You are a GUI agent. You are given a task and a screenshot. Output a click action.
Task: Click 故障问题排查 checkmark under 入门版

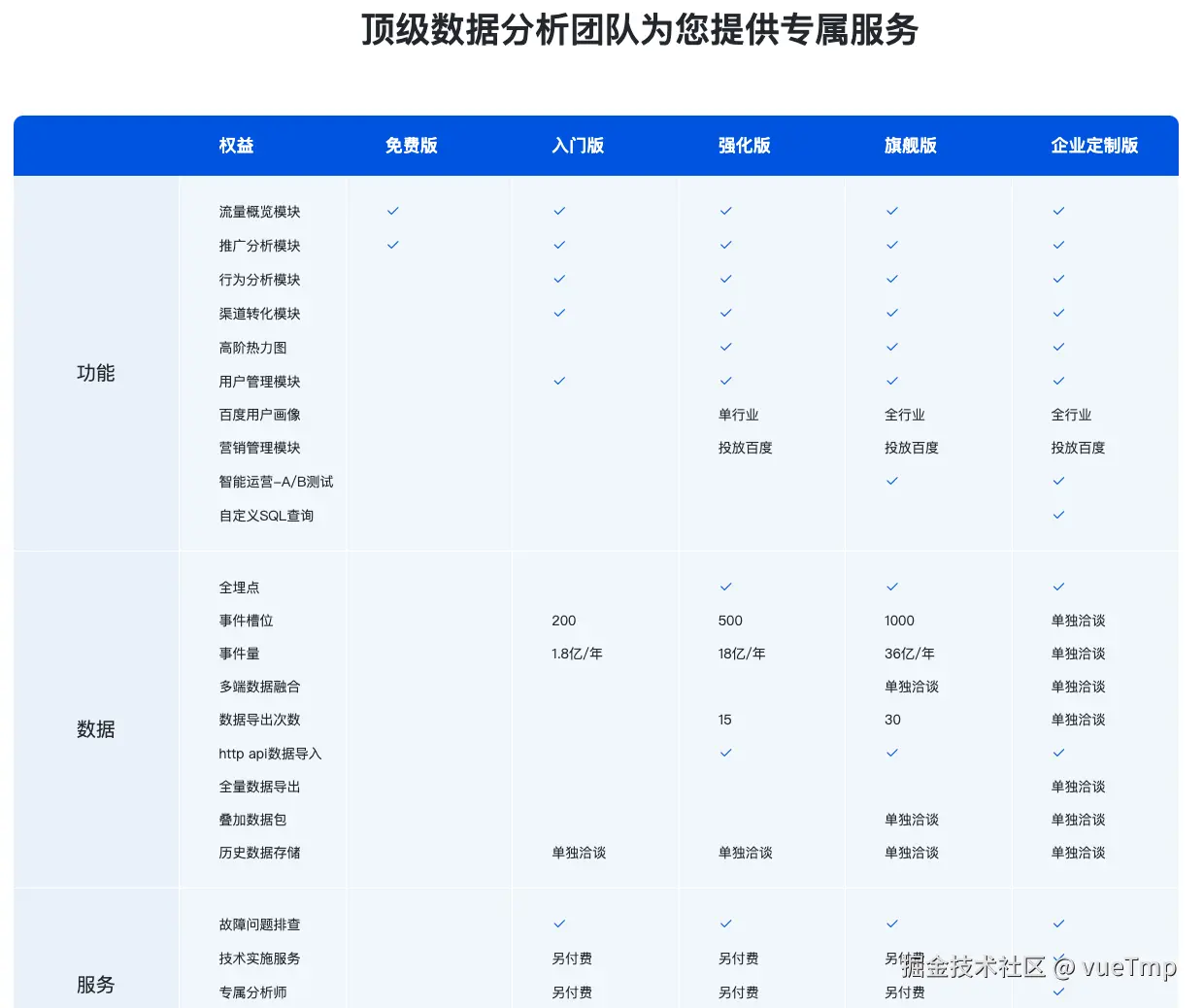pyautogui.click(x=559, y=924)
